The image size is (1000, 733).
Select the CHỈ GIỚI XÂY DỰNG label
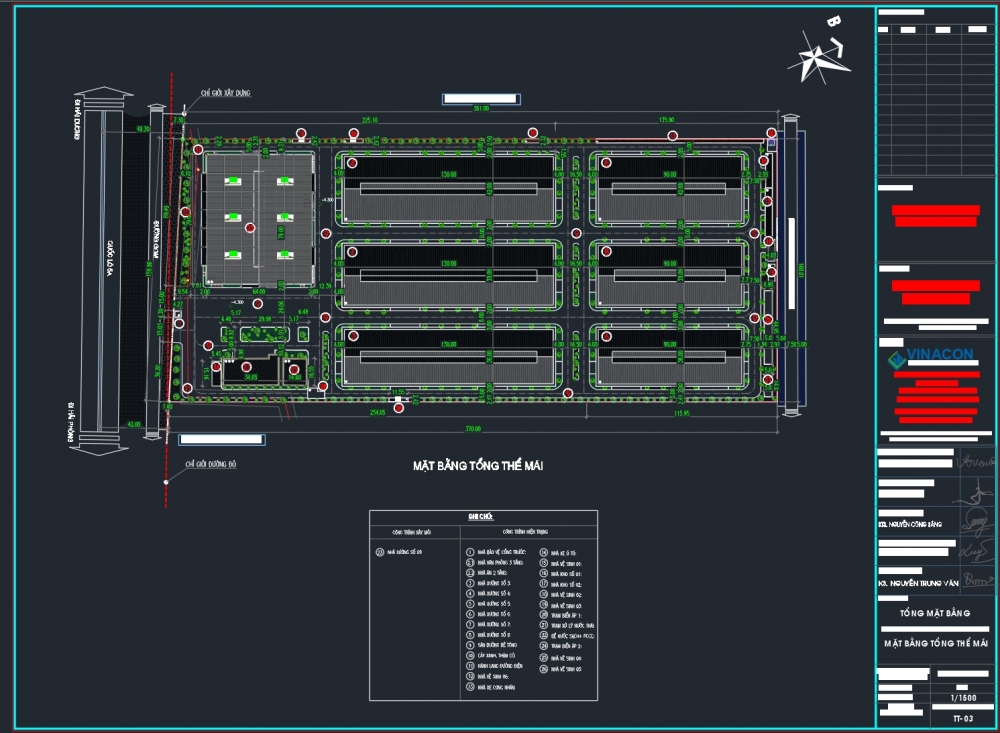click(x=225, y=93)
